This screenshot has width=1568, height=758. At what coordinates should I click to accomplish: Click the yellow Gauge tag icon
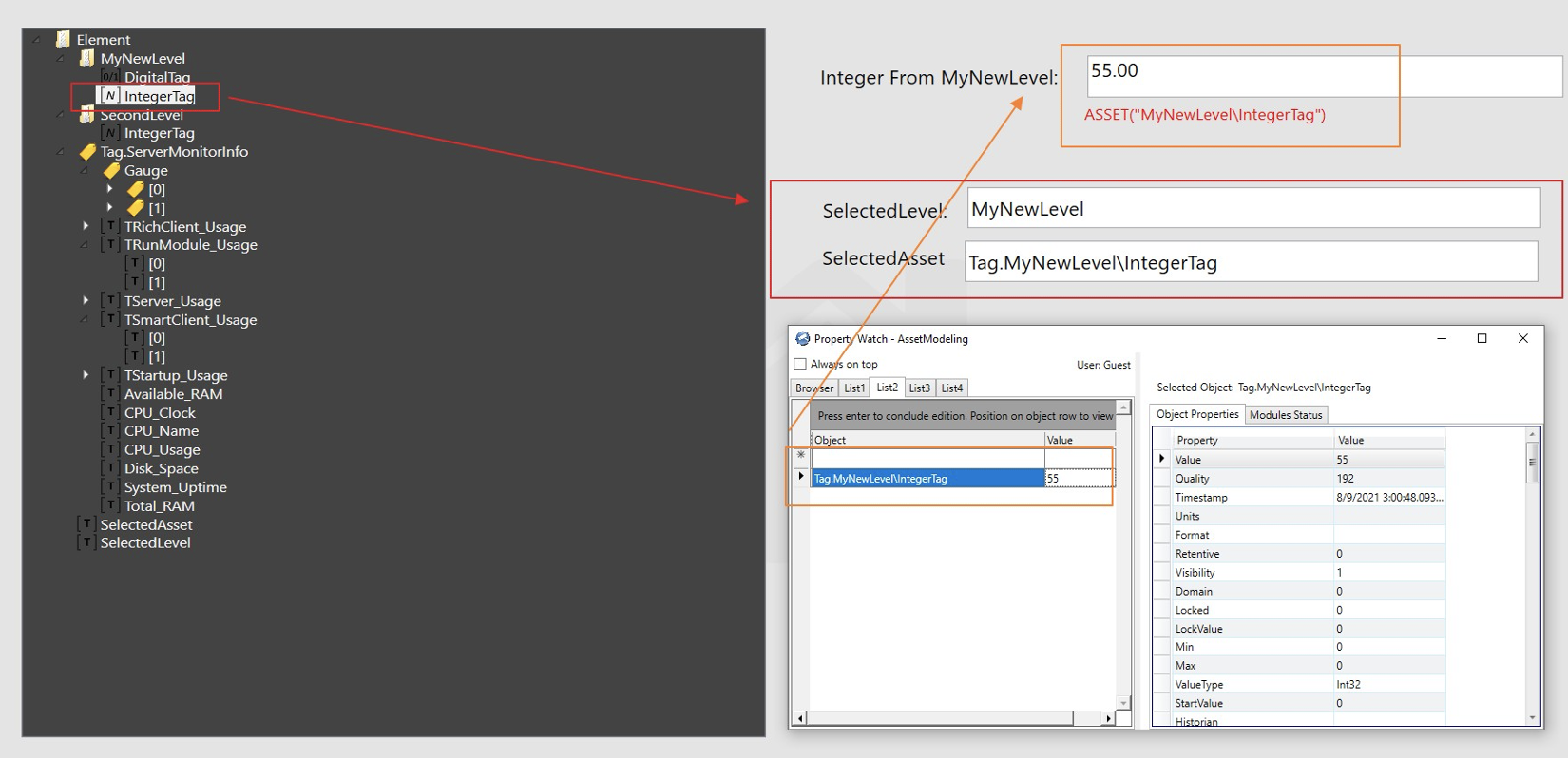click(111, 171)
